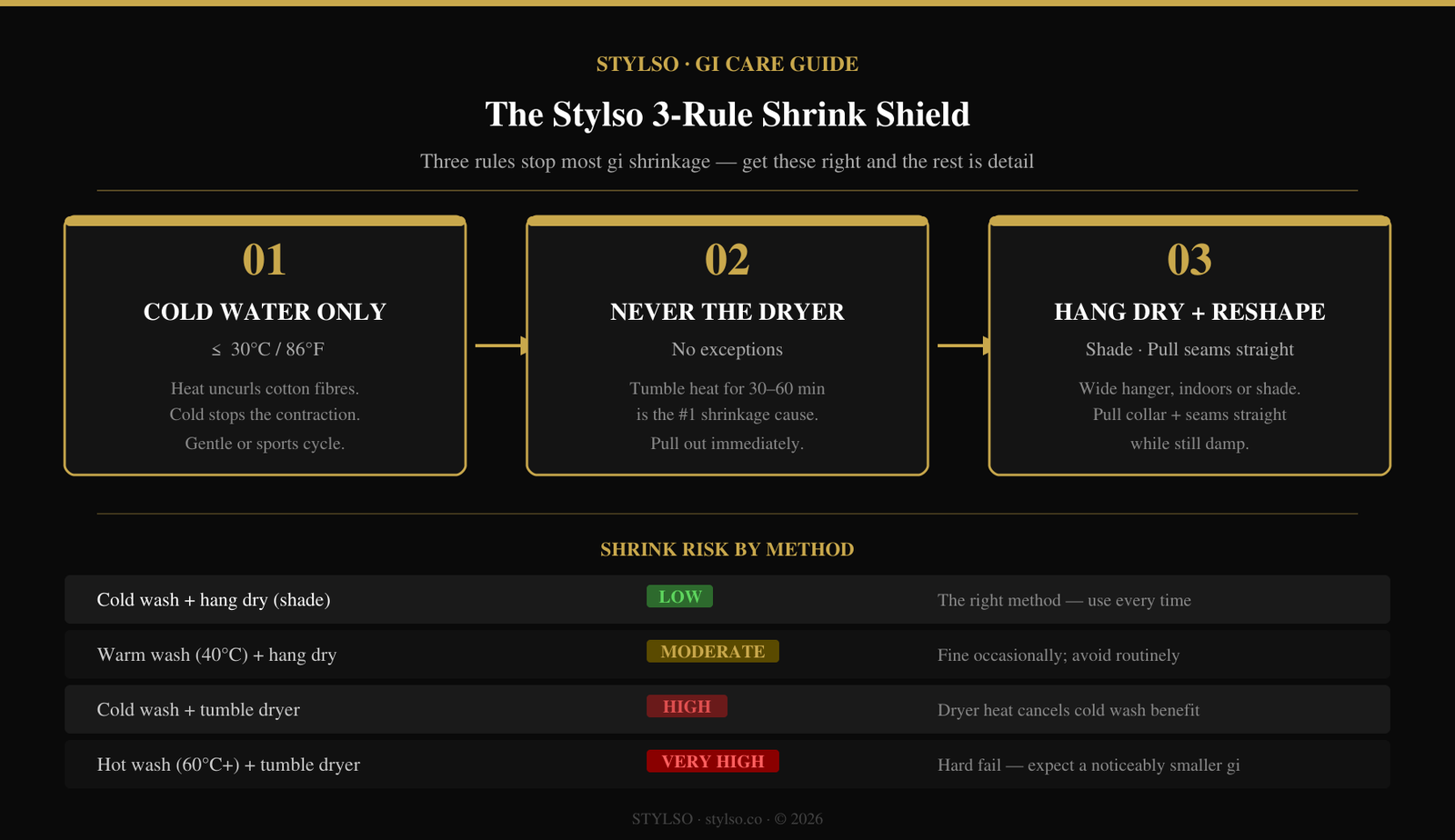Viewport: 1455px width, 840px height.
Task: Click "Hard fail — expect a noticeably smaller gi"
Action: coord(1089,765)
